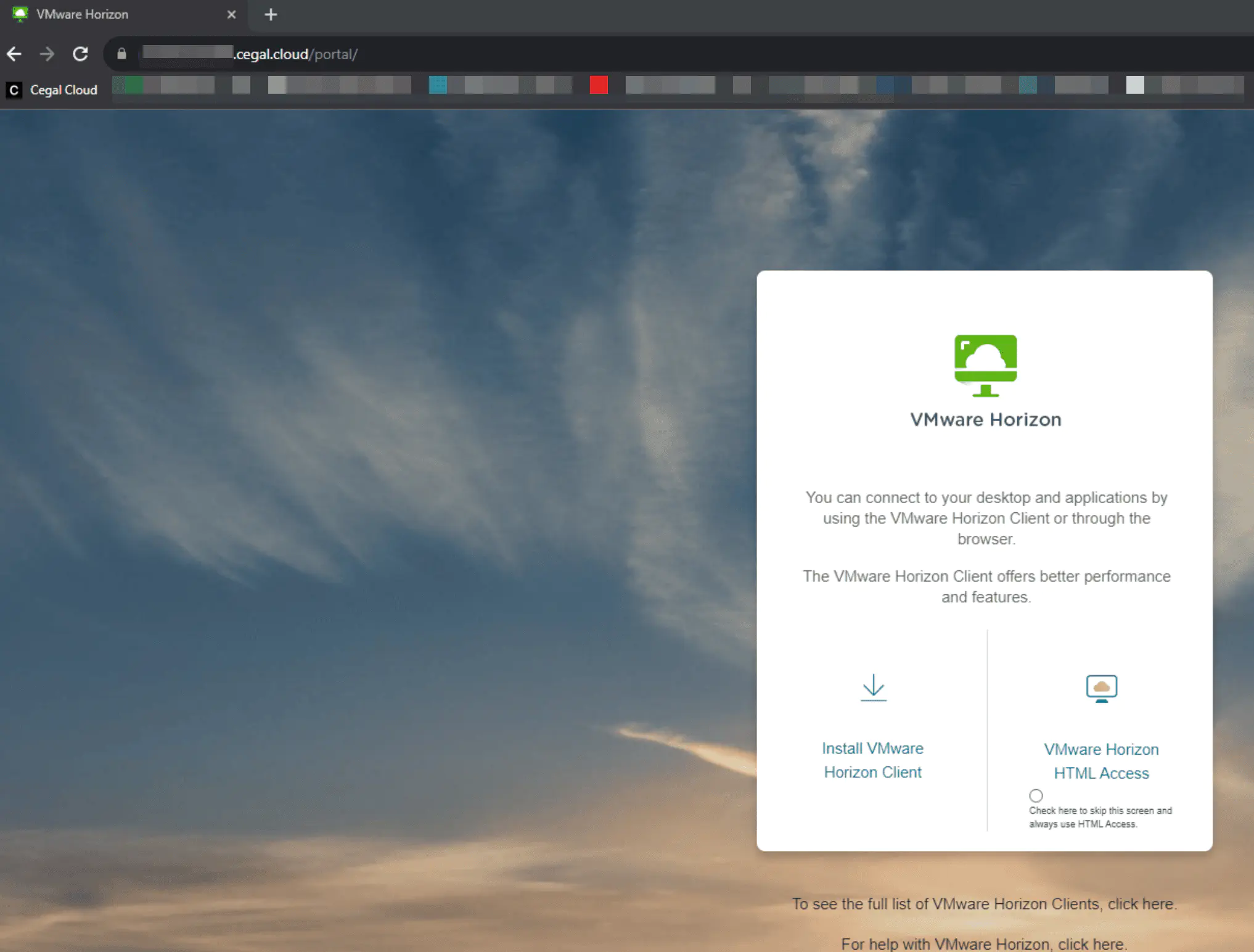Viewport: 1254px width, 952px height.
Task: Open the Cegal Cloud bookmark
Action: pos(63,90)
